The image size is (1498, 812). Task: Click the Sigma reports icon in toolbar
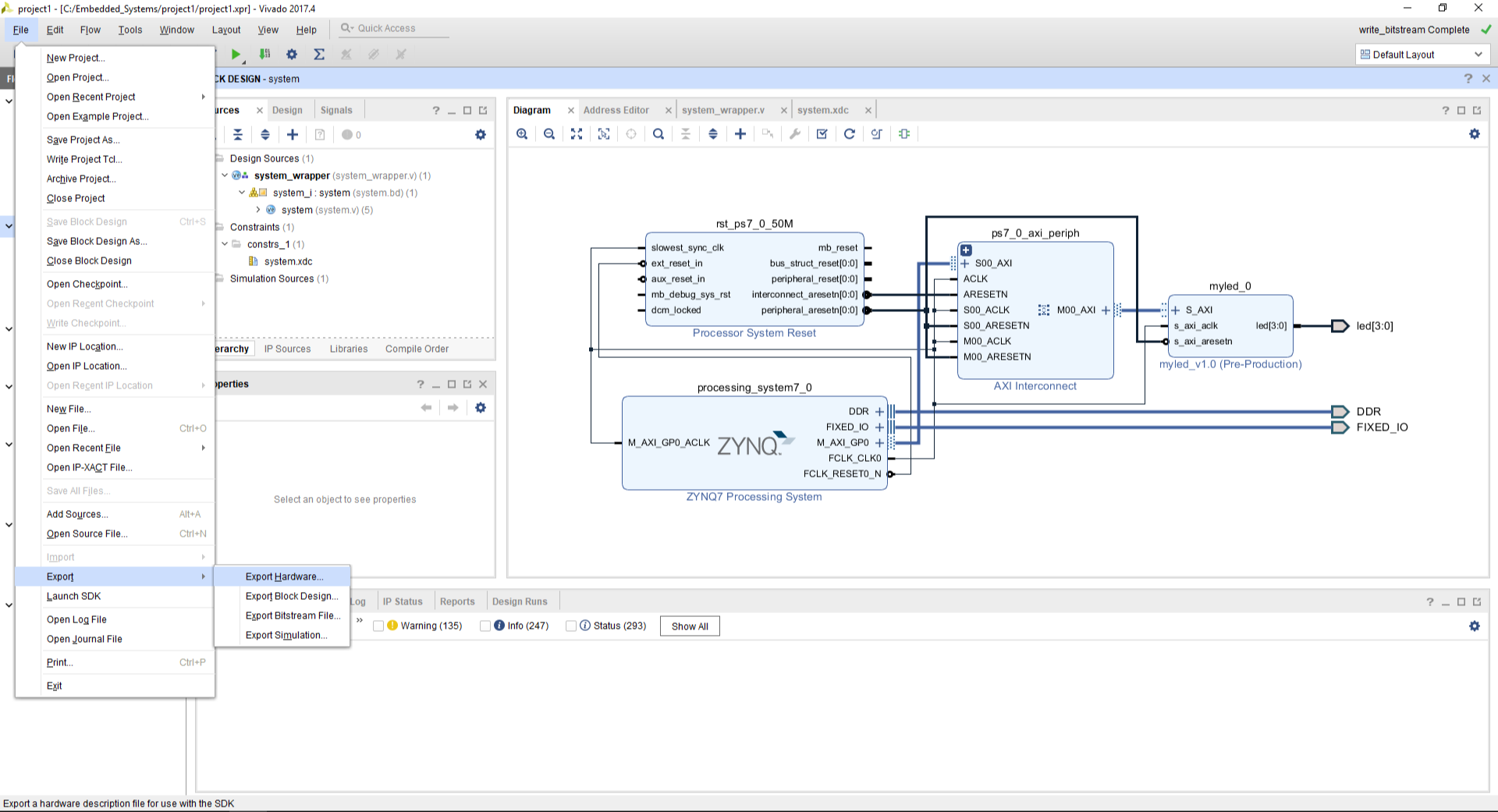(319, 55)
